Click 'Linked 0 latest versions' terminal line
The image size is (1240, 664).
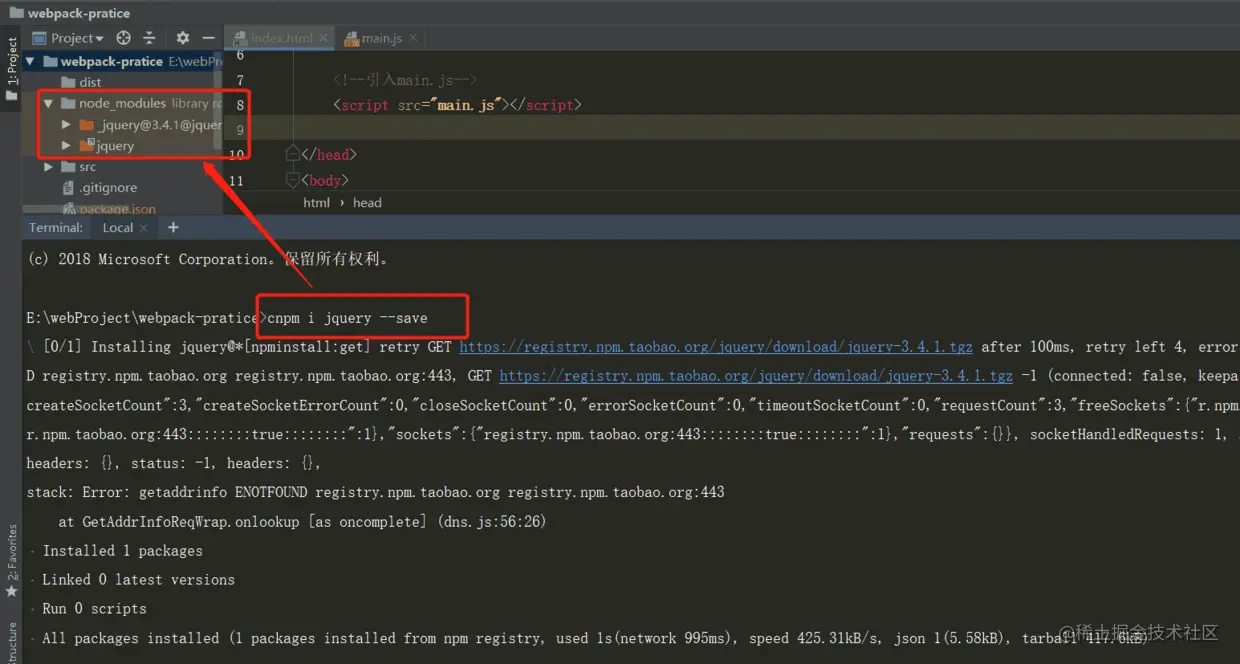[x=138, y=580]
